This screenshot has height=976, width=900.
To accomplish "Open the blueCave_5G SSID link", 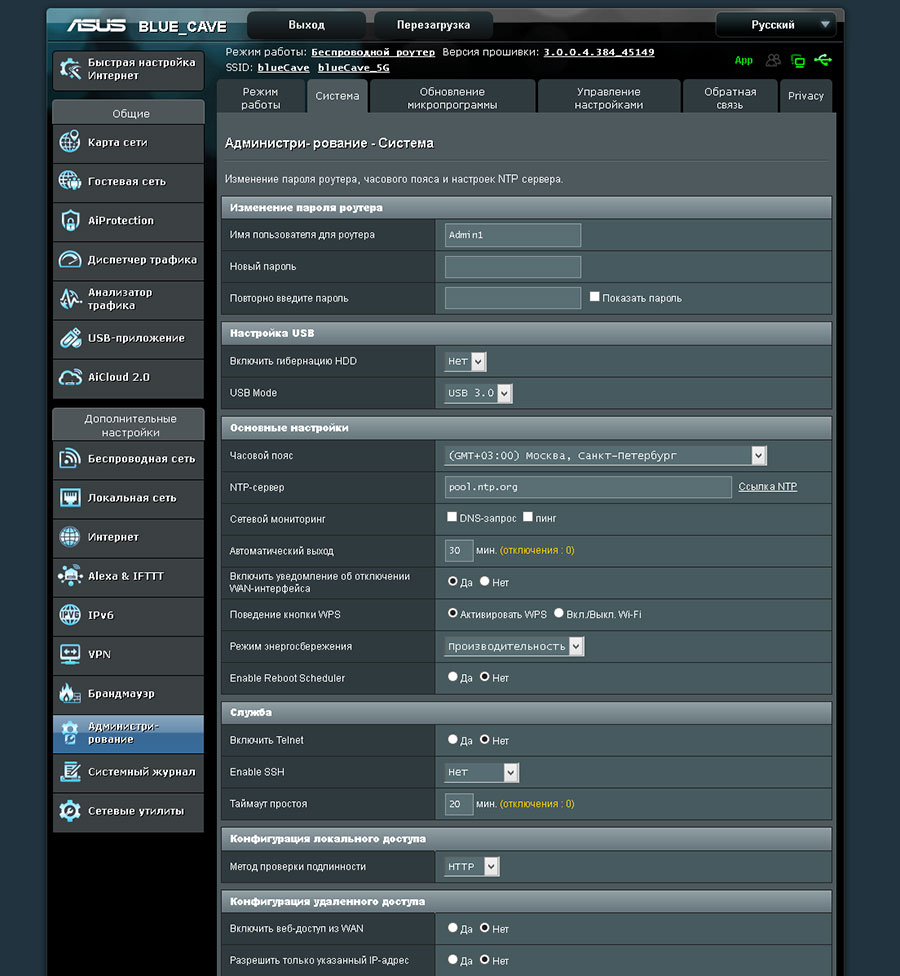I will point(354,68).
